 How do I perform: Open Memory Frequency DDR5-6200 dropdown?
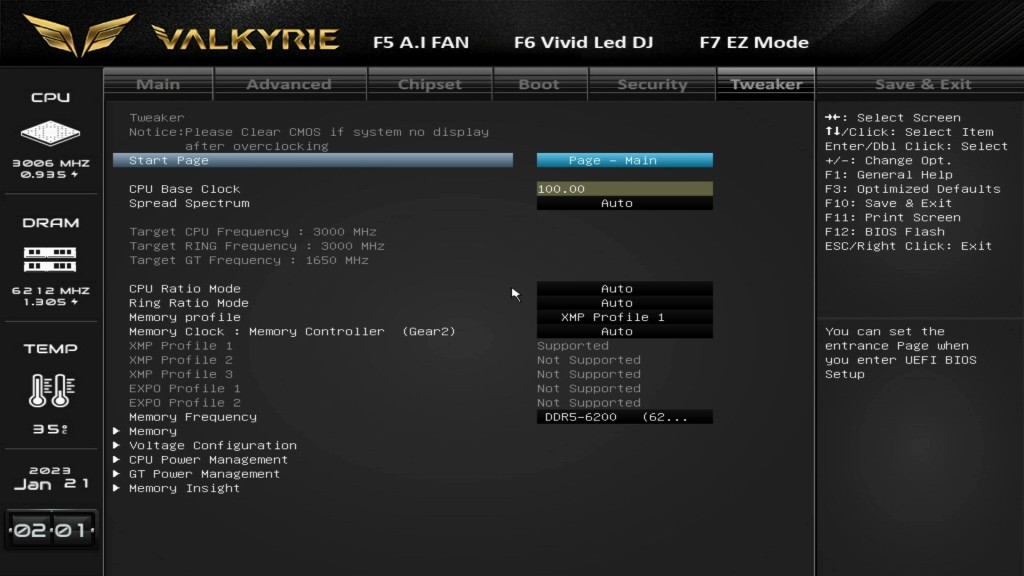[x=624, y=417]
